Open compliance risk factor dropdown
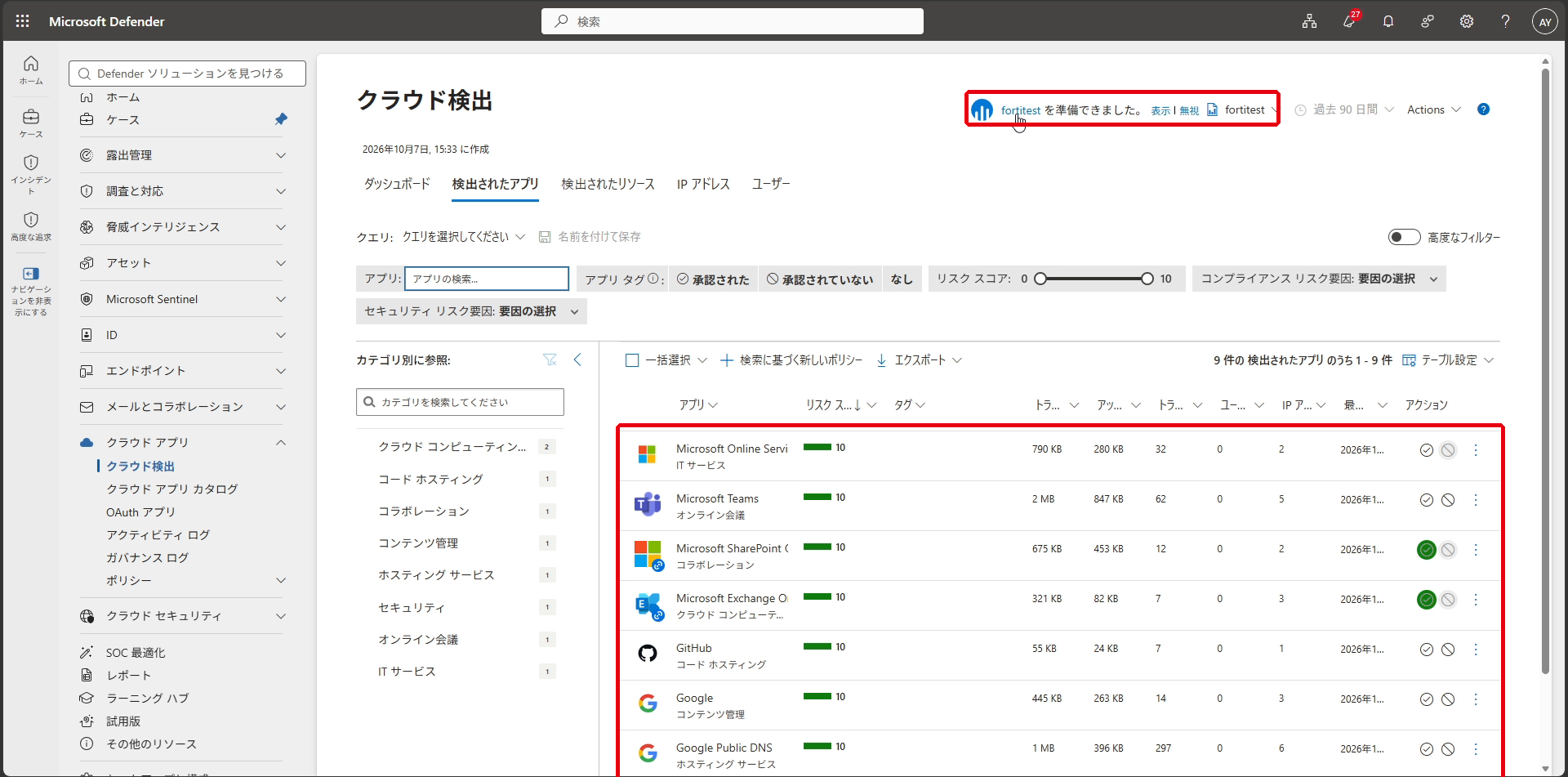 1318,279
